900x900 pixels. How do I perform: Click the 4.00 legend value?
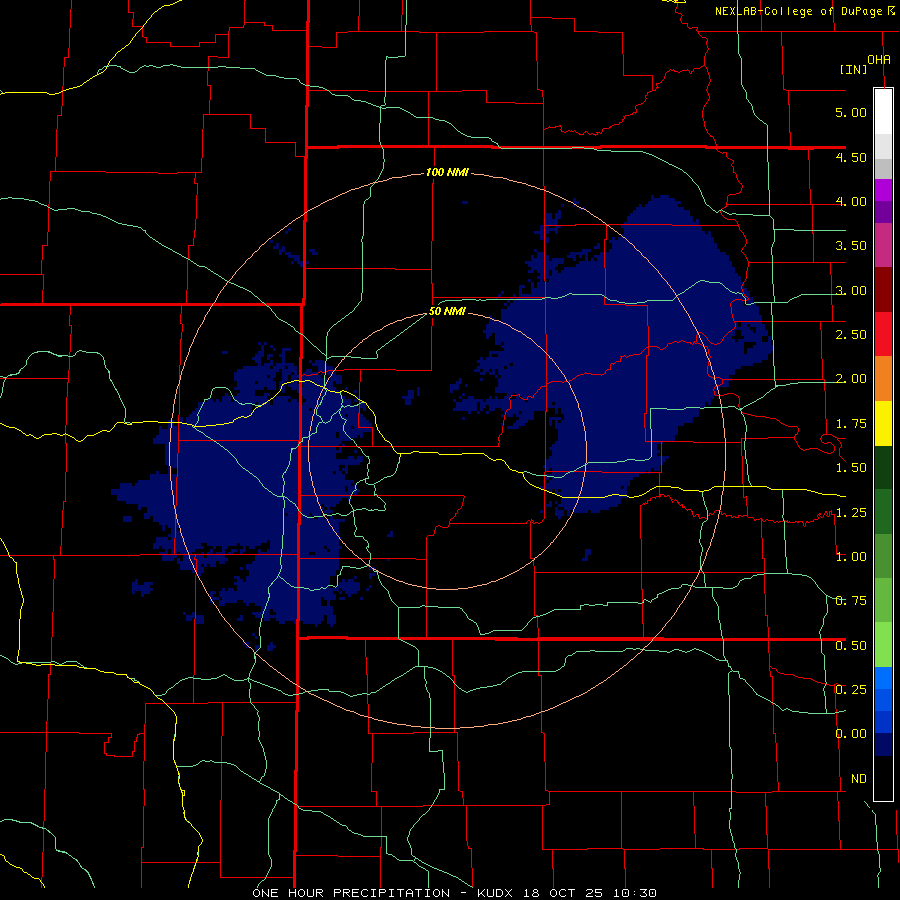tap(851, 201)
